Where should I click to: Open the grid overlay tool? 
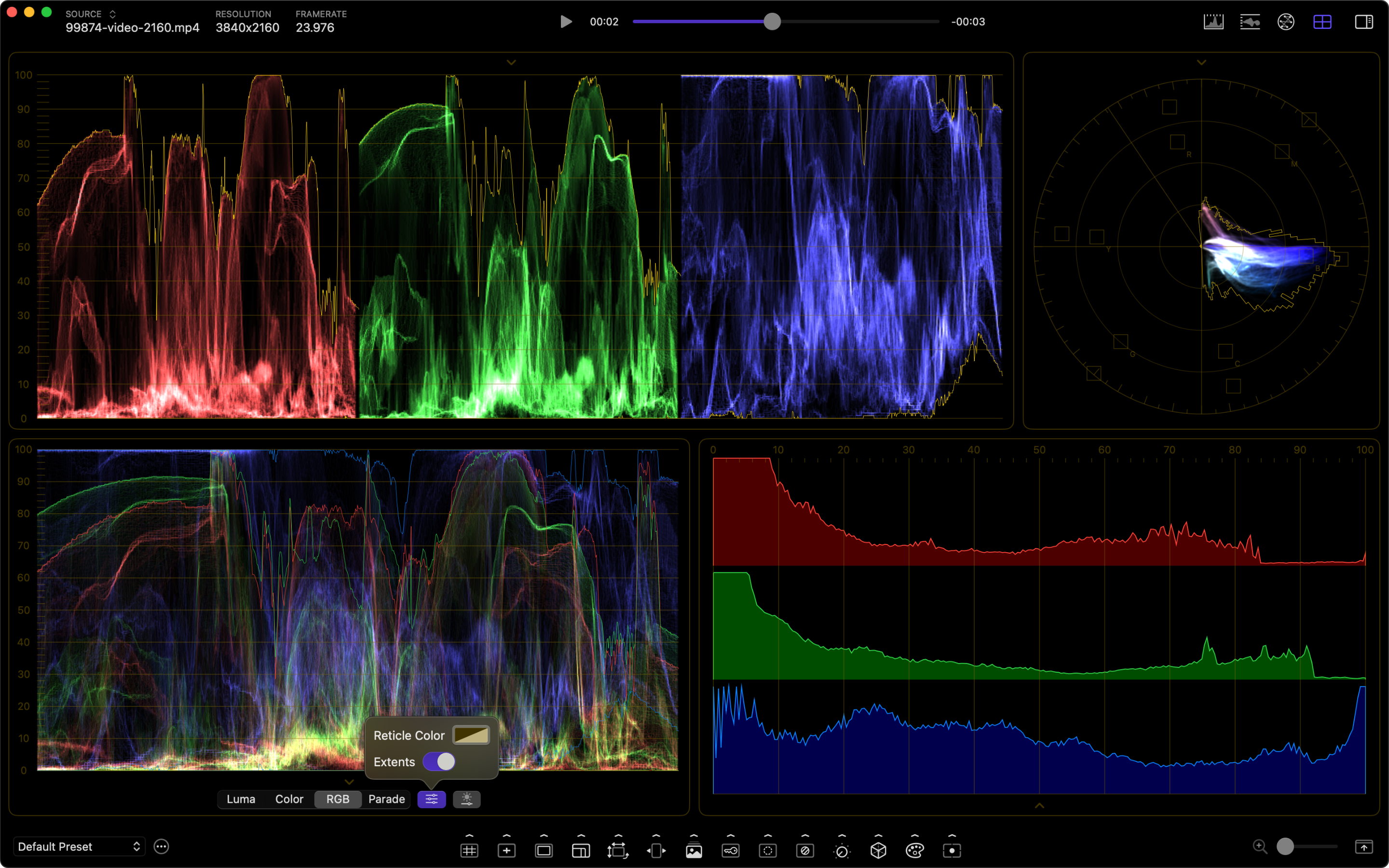(469, 850)
